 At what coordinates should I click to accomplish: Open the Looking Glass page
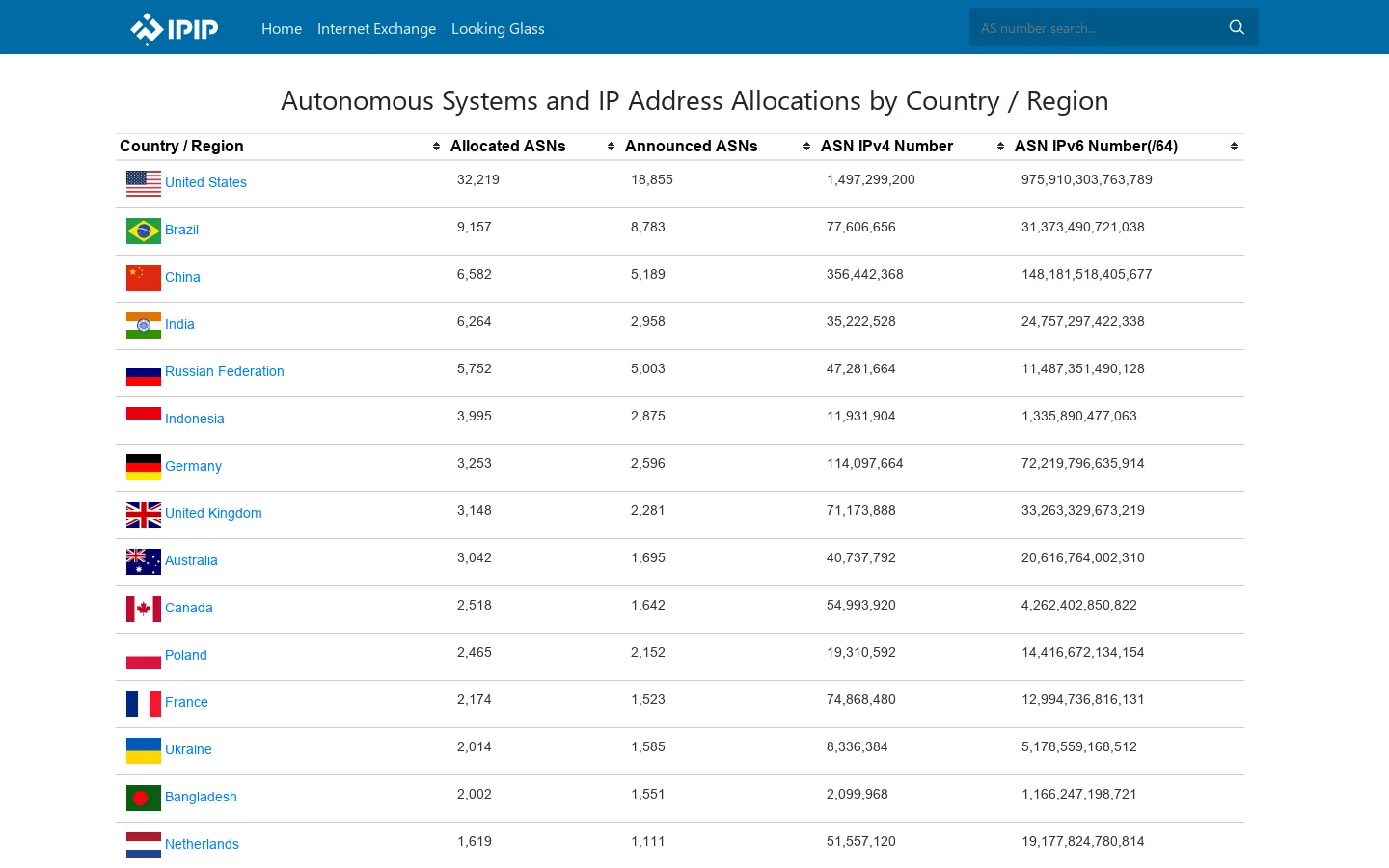pos(498,29)
